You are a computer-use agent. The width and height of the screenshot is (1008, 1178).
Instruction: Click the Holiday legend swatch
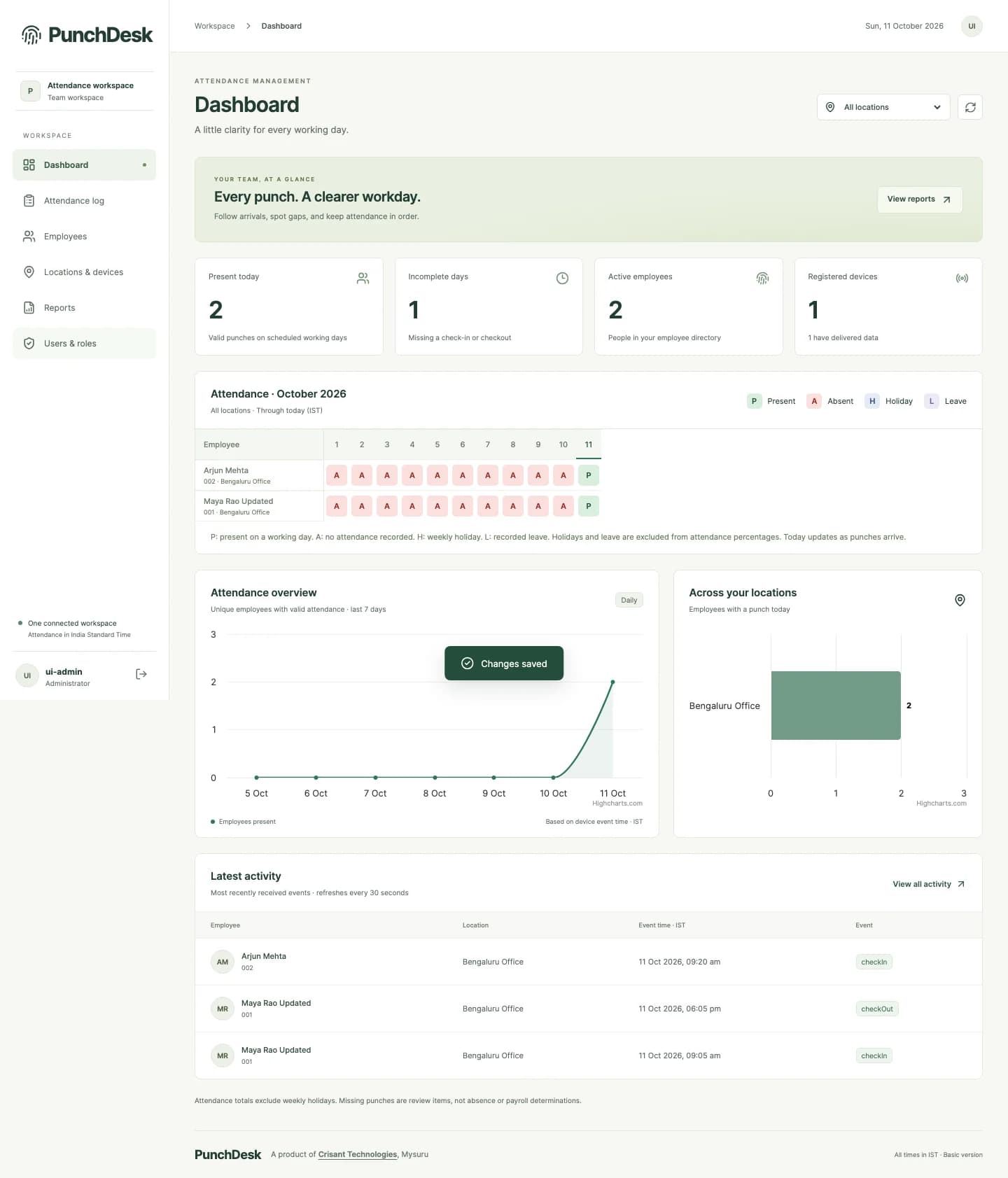point(872,401)
